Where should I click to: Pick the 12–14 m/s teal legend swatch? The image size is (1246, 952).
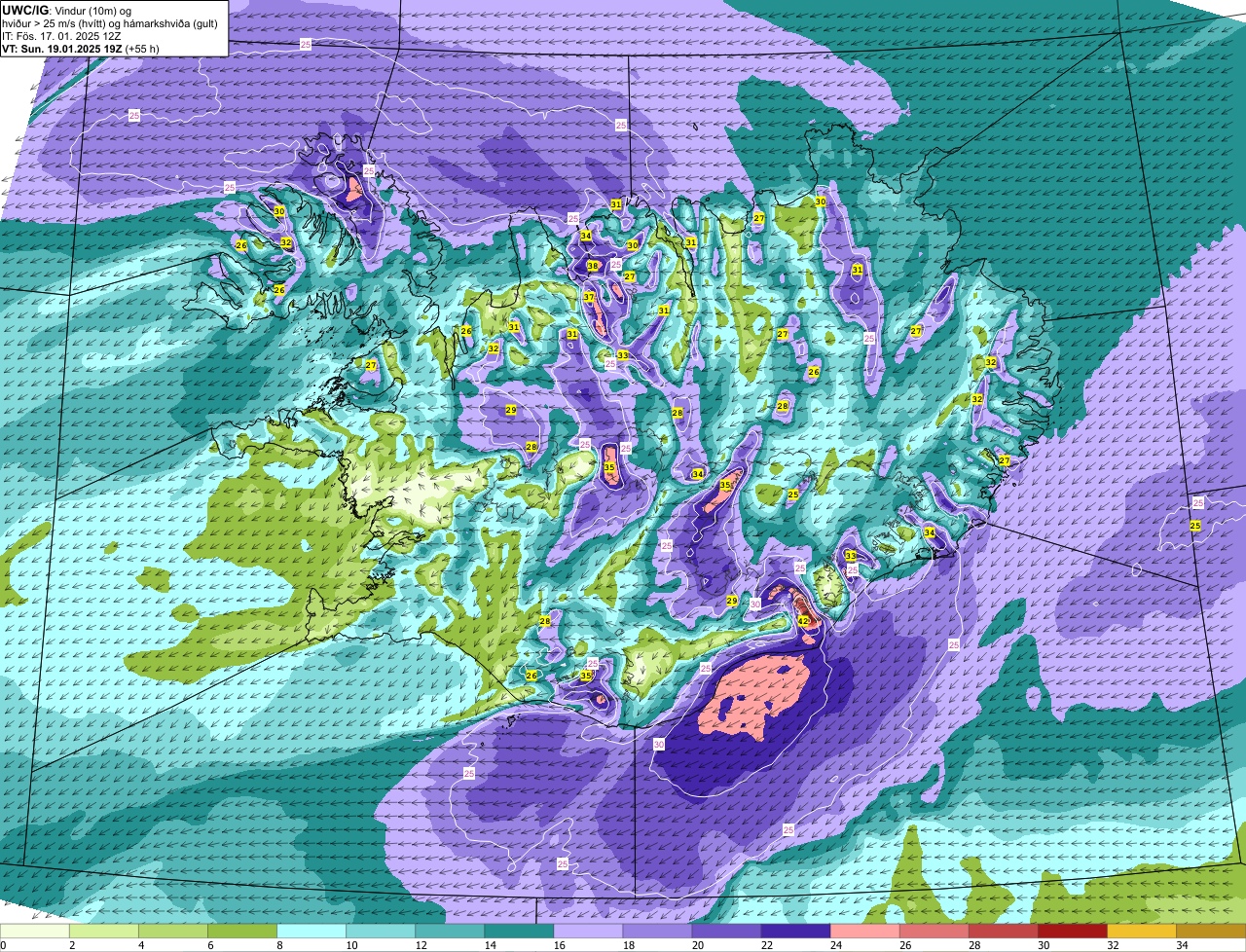tap(450, 932)
